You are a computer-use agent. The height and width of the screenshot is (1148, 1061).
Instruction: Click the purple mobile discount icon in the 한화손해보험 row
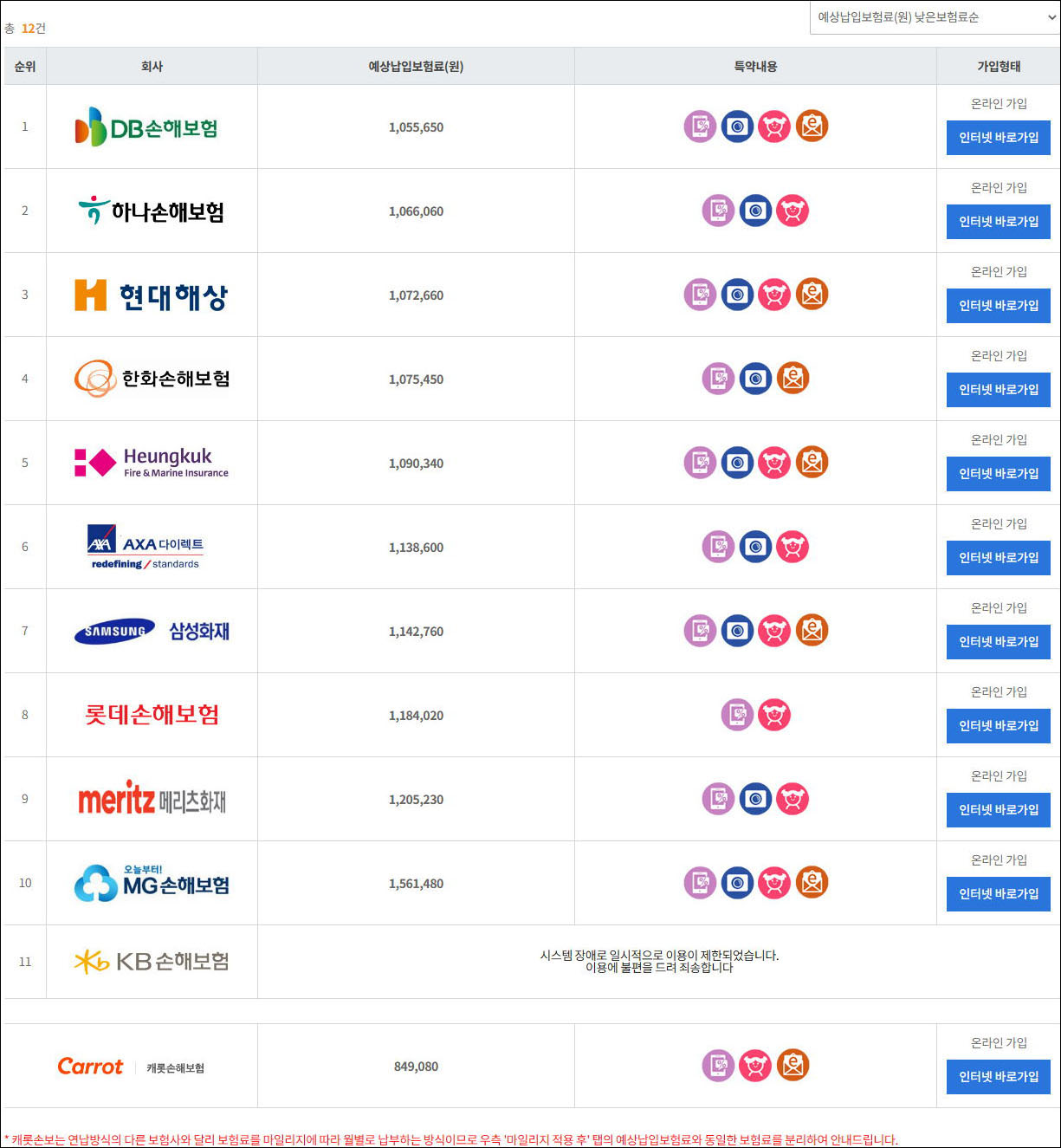coord(719,379)
